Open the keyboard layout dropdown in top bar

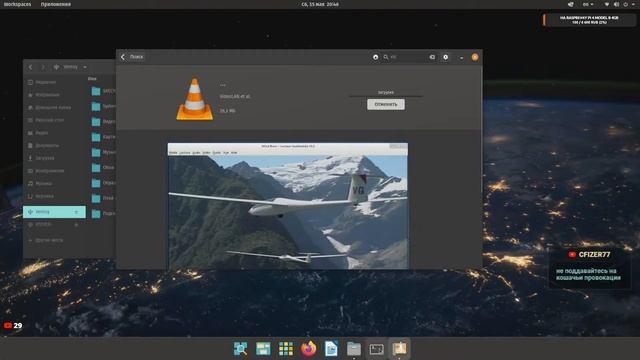click(588, 4)
